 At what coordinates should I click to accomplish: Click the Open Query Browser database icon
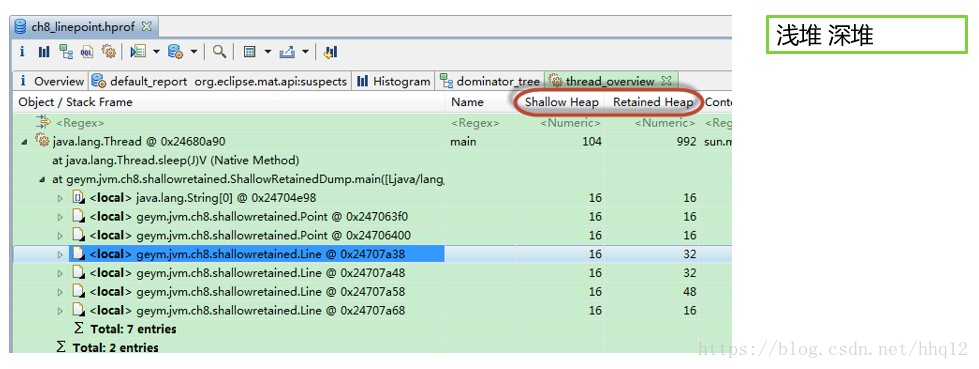point(175,52)
